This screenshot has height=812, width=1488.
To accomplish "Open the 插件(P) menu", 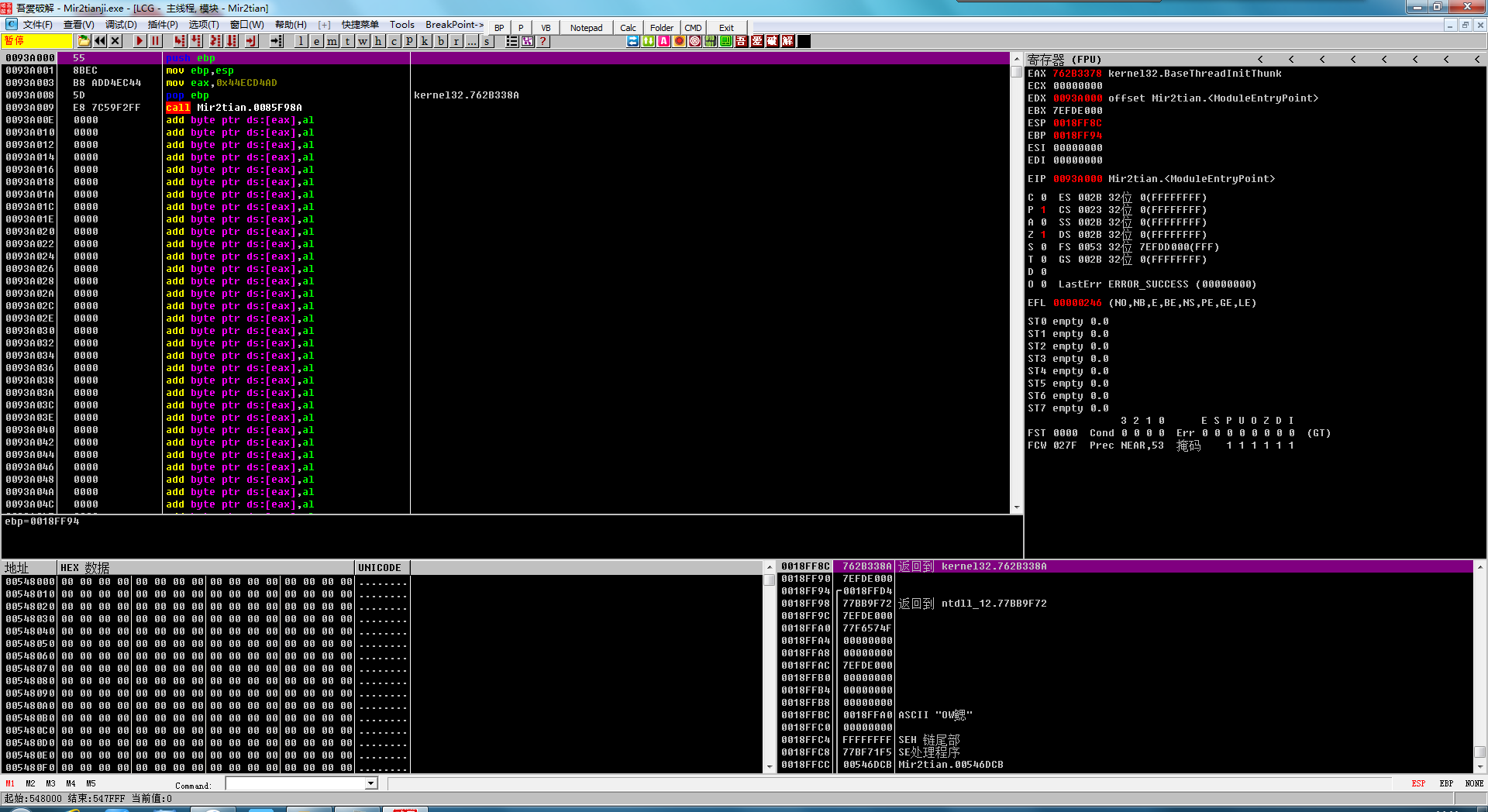I will [163, 25].
